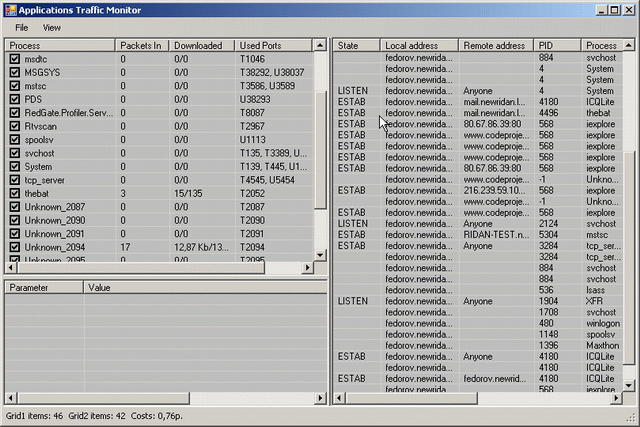Sort by Local address column header

point(419,45)
